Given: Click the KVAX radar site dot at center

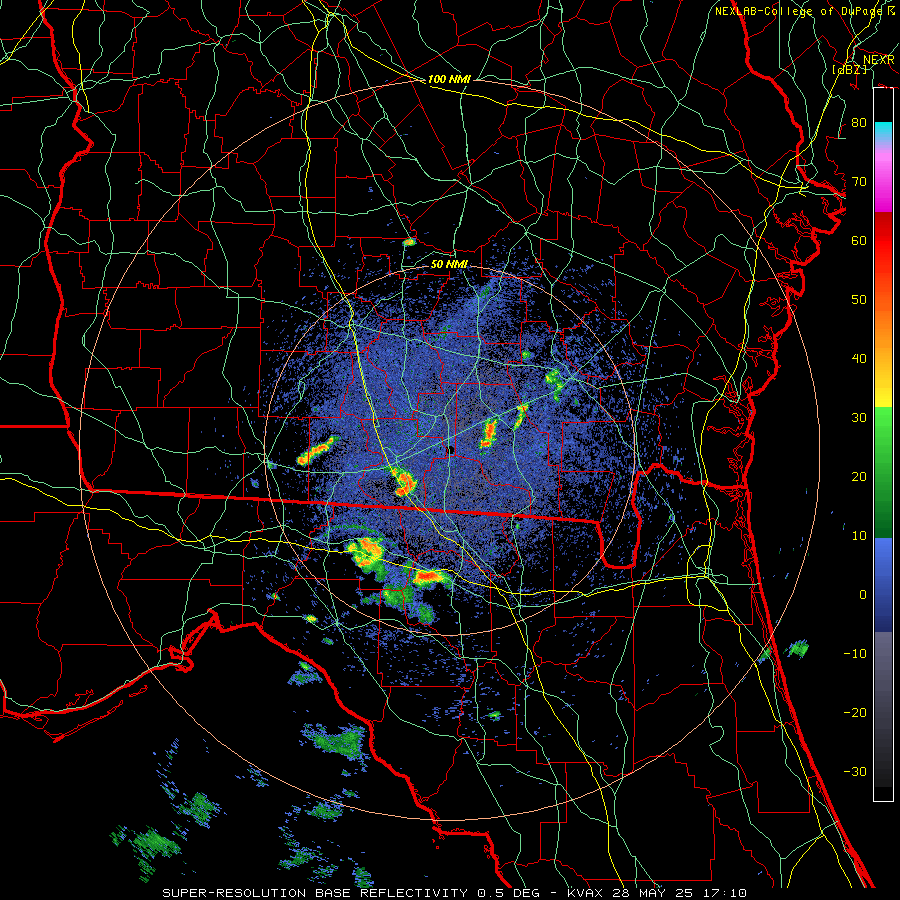Looking at the screenshot, I should pyautogui.click(x=451, y=450).
